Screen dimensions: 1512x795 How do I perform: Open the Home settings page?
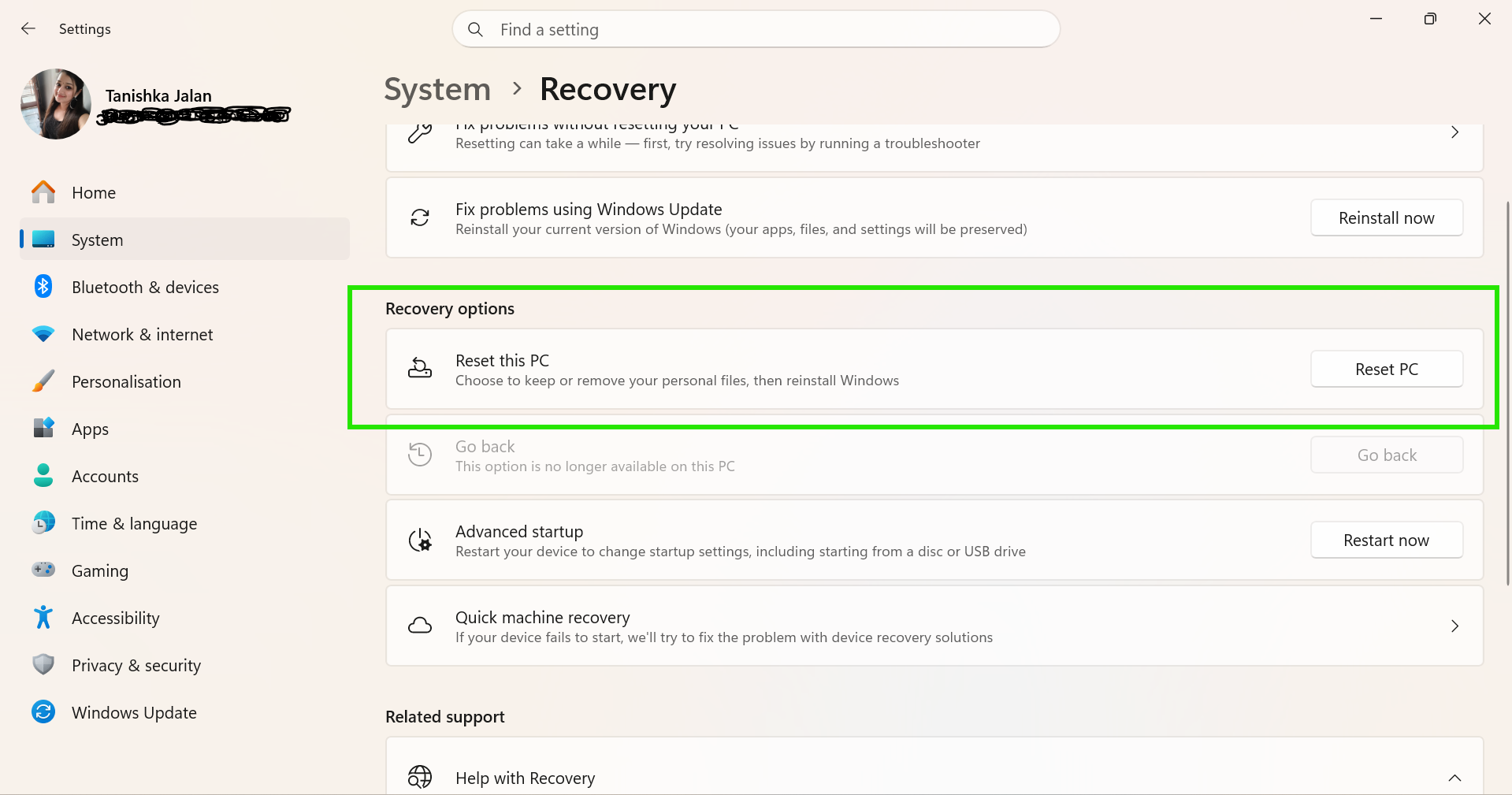[x=184, y=192]
